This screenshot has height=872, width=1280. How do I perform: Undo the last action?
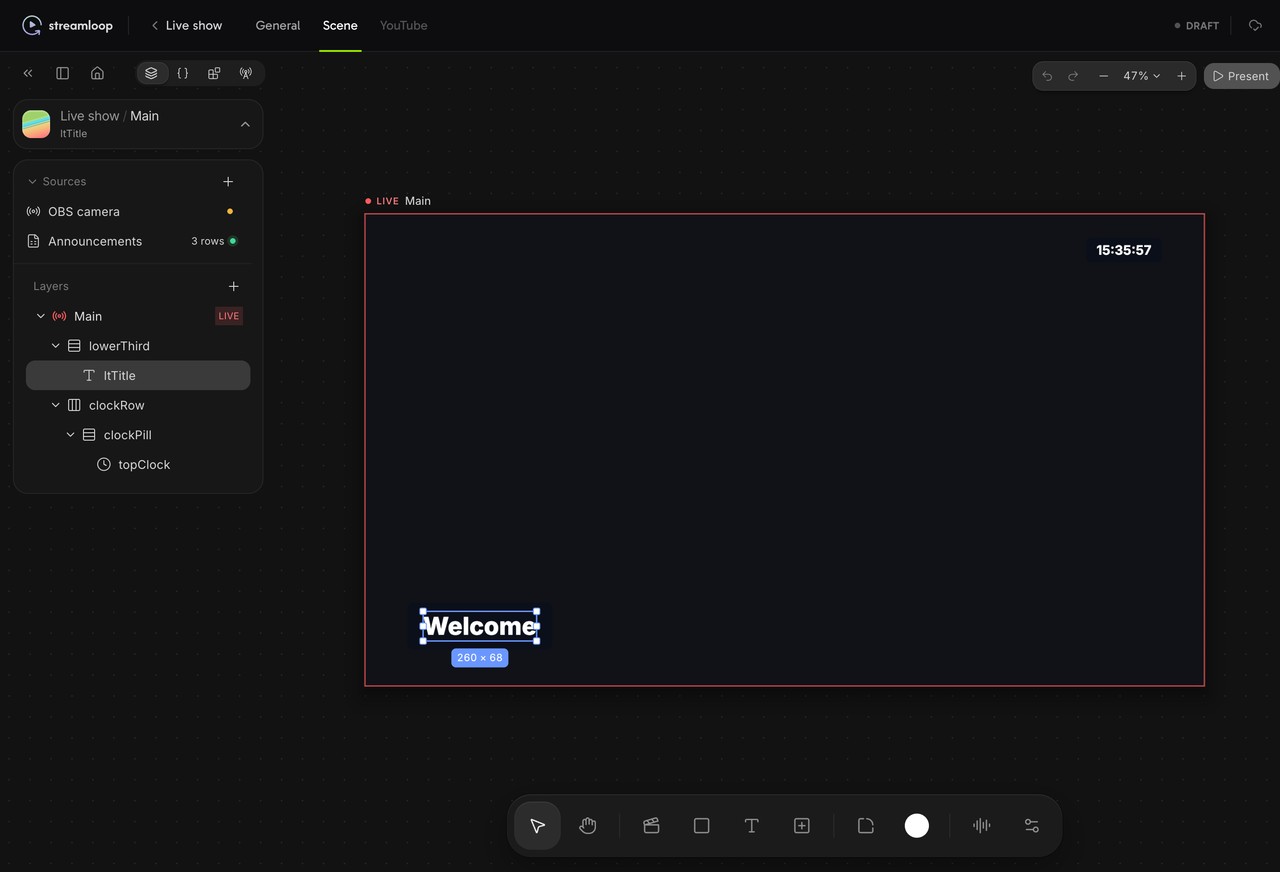(x=1047, y=76)
